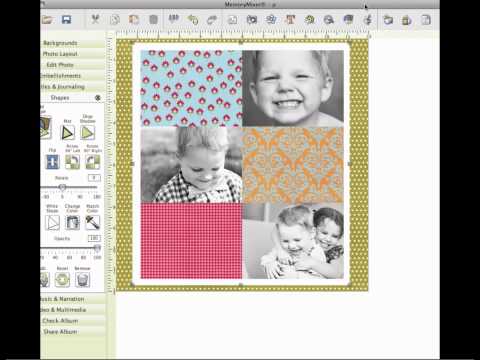Select the orange damask pattern square

tap(293, 165)
